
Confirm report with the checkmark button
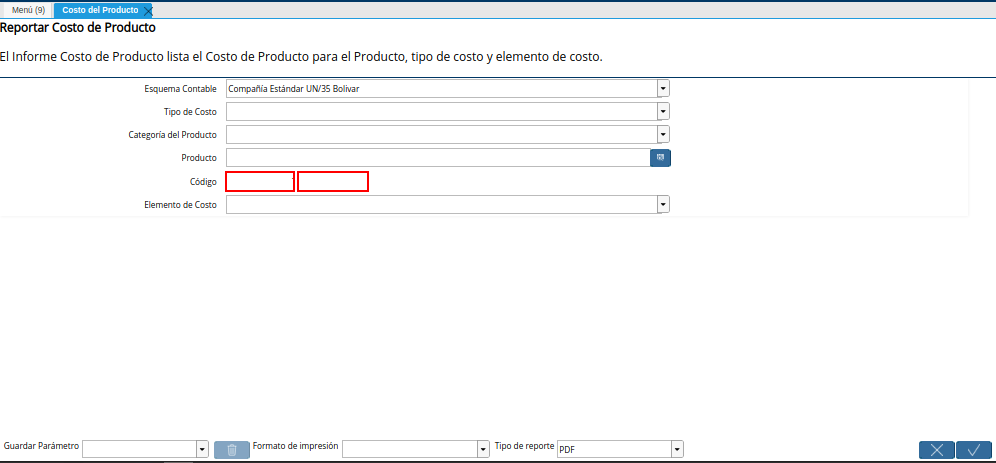point(974,450)
